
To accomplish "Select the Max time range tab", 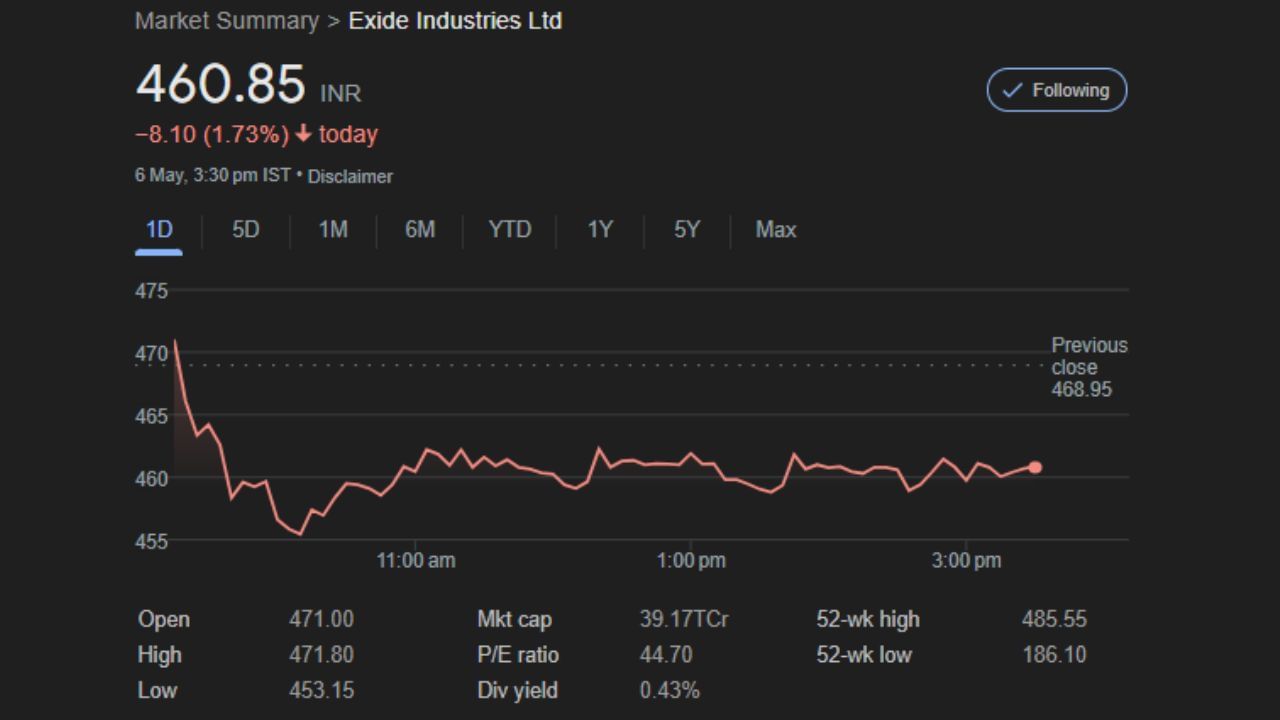I will tap(776, 230).
